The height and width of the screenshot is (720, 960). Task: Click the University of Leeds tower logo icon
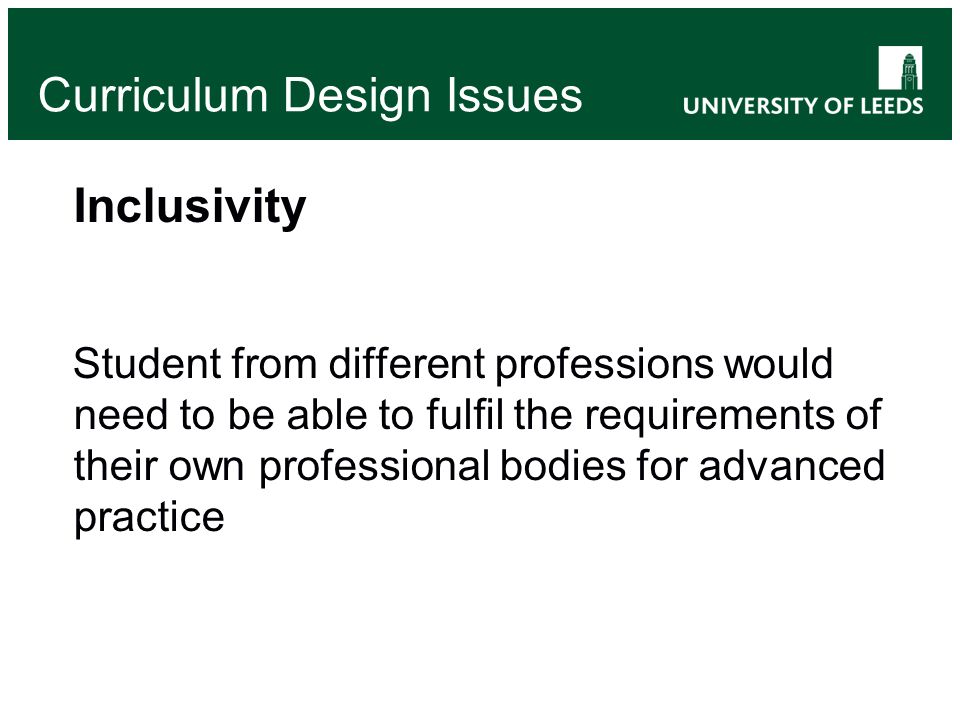[900, 68]
